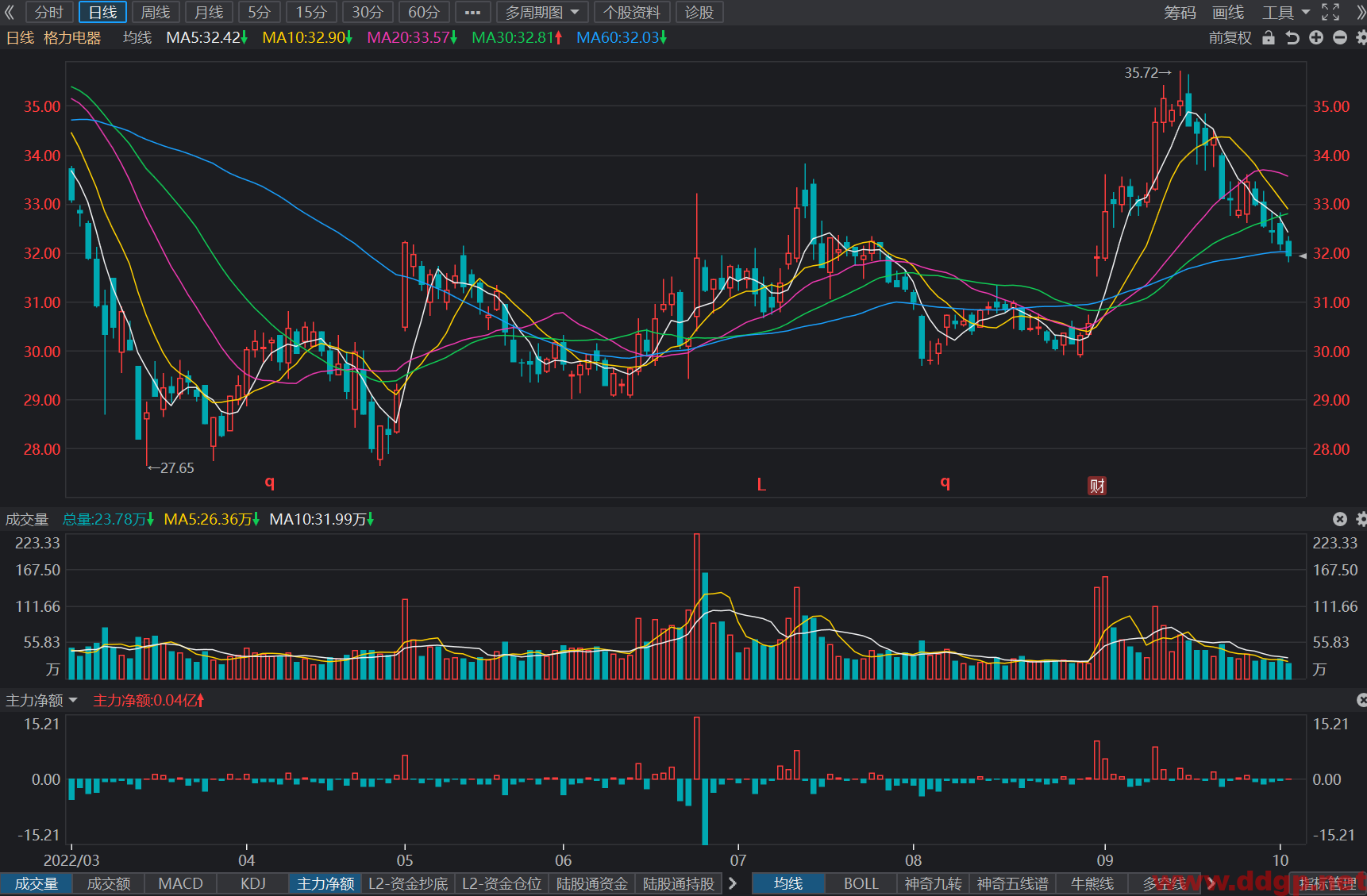Open main chart settings gear
This screenshot has width=1367, height=896.
(x=1361, y=37)
